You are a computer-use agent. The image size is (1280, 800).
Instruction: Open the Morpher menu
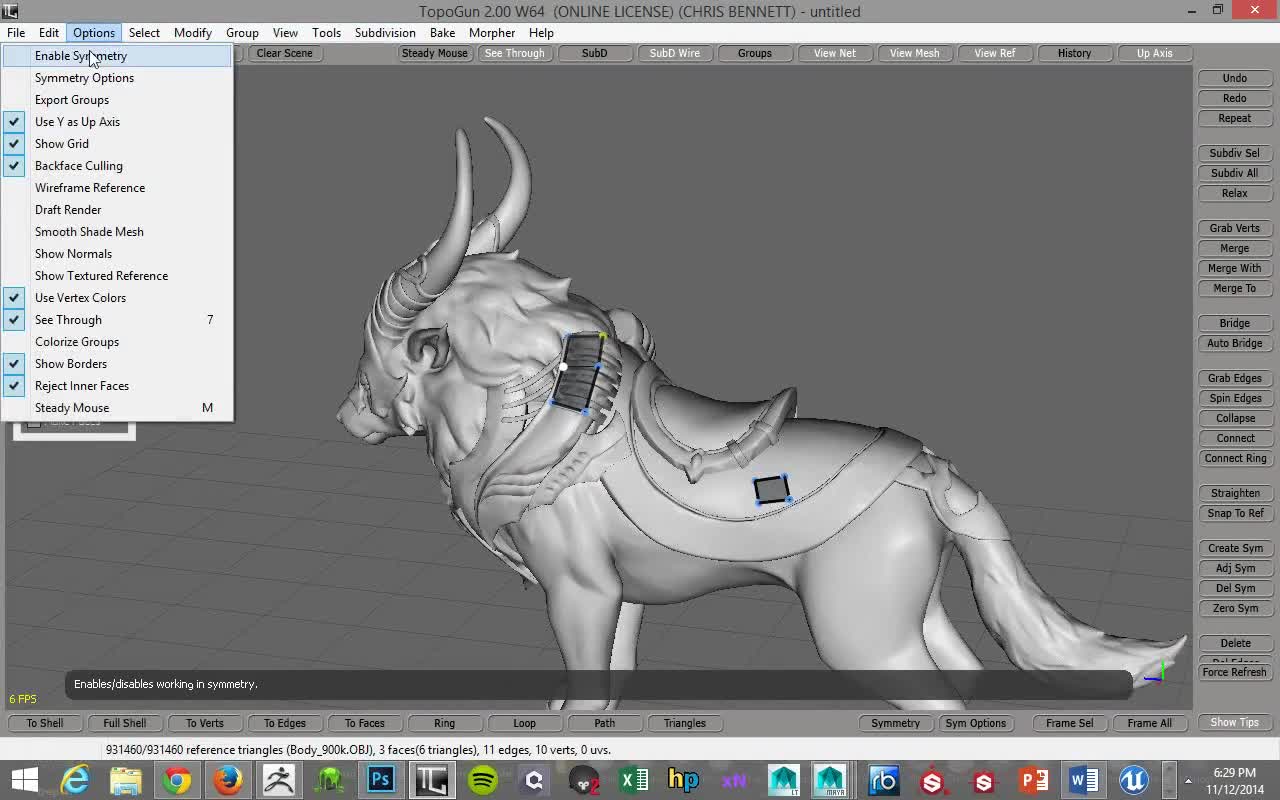click(492, 33)
